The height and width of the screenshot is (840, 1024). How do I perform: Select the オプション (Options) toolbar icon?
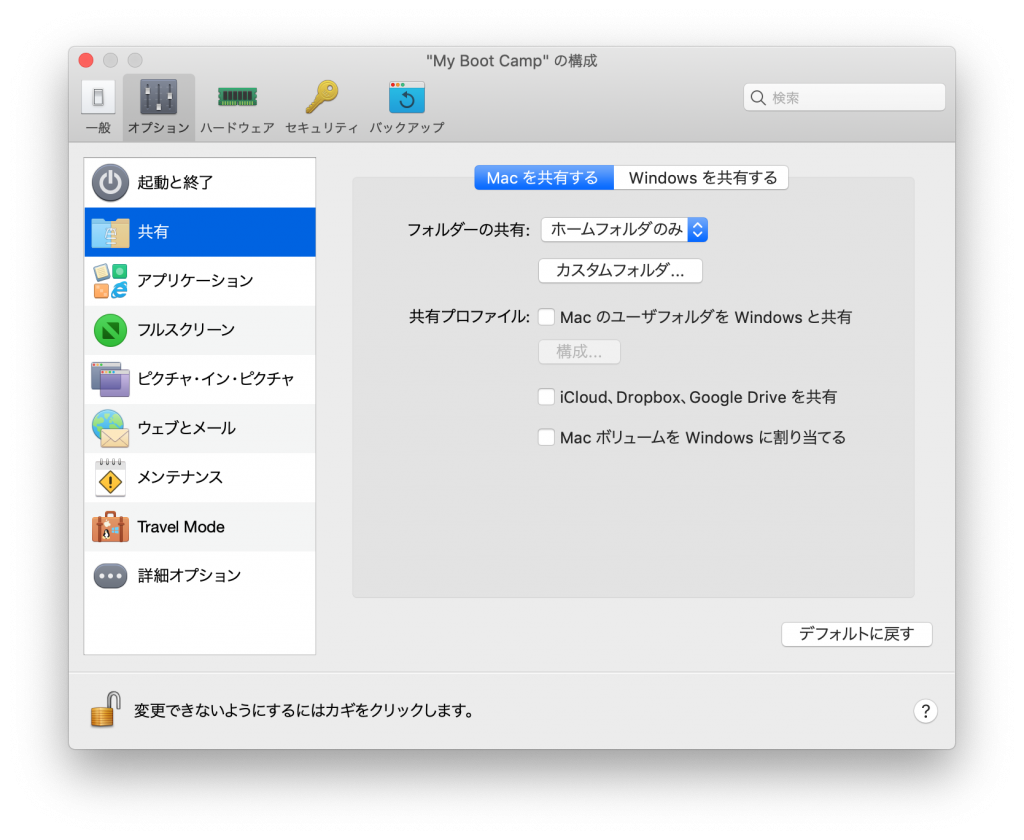pyautogui.click(x=159, y=98)
